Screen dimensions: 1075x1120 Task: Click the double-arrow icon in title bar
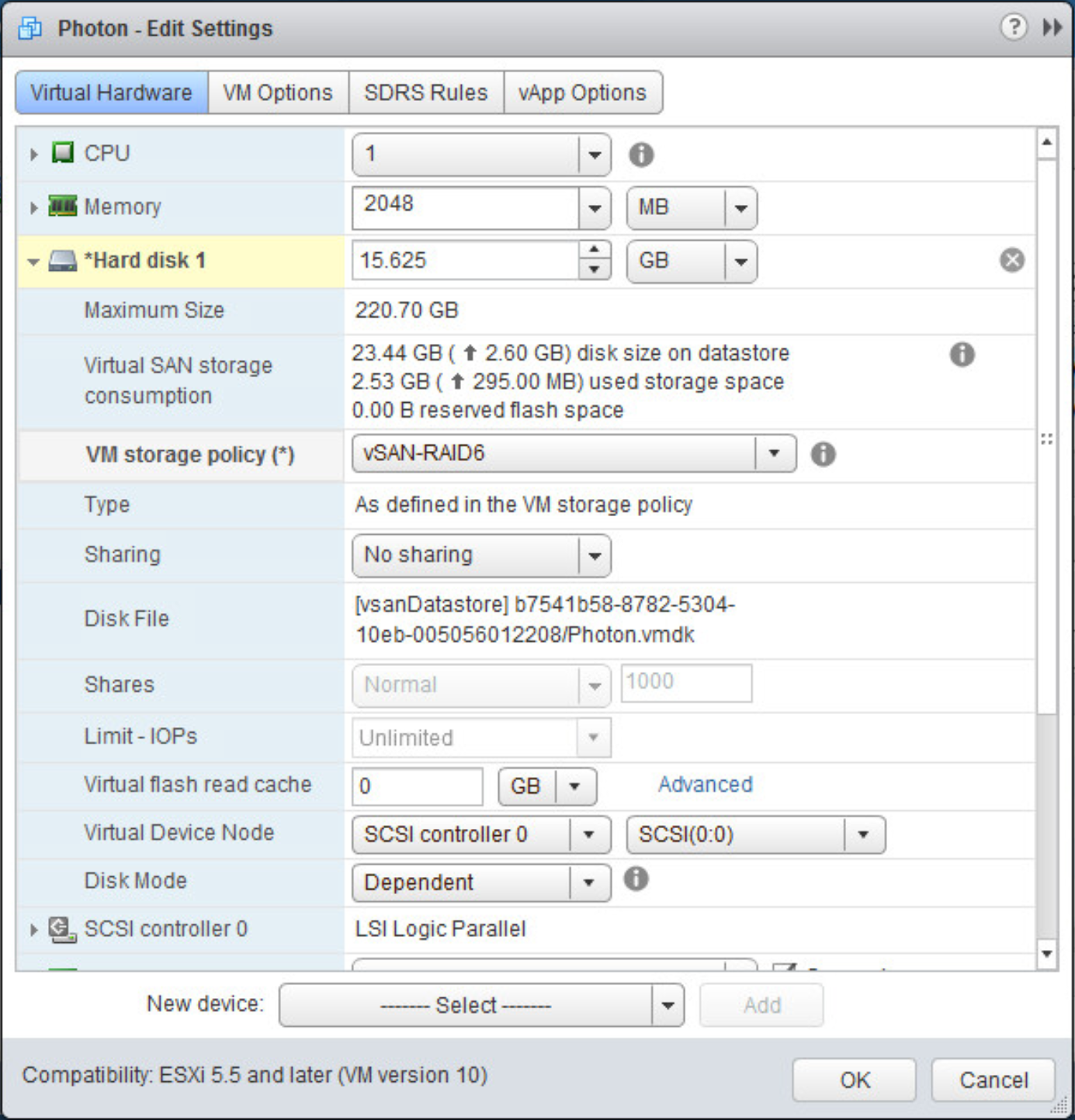(x=1052, y=28)
